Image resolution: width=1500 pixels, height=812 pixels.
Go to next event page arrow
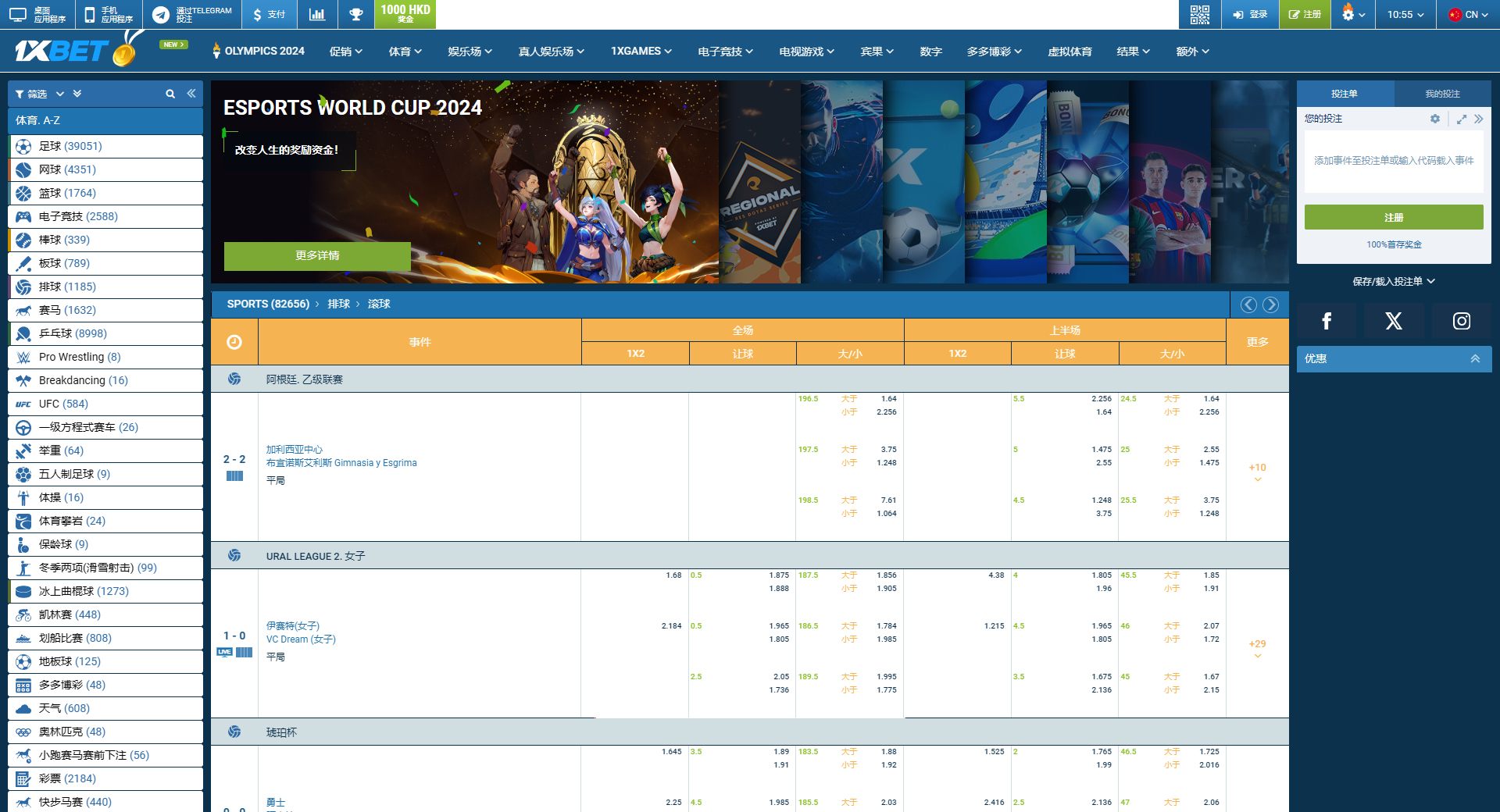1271,304
